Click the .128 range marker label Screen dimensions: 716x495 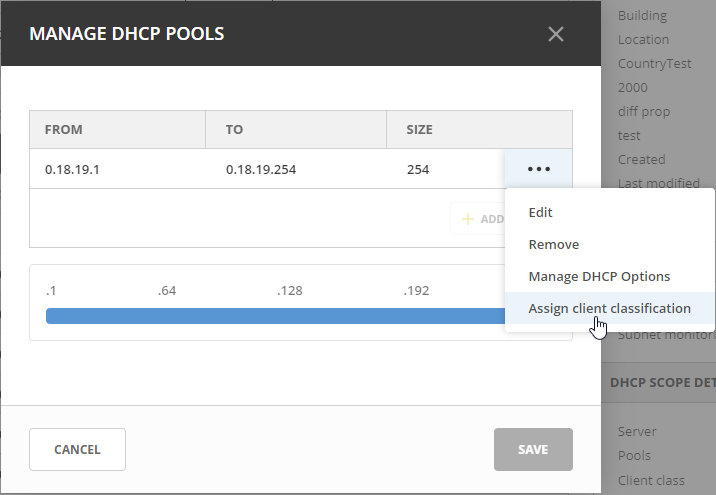pos(290,291)
